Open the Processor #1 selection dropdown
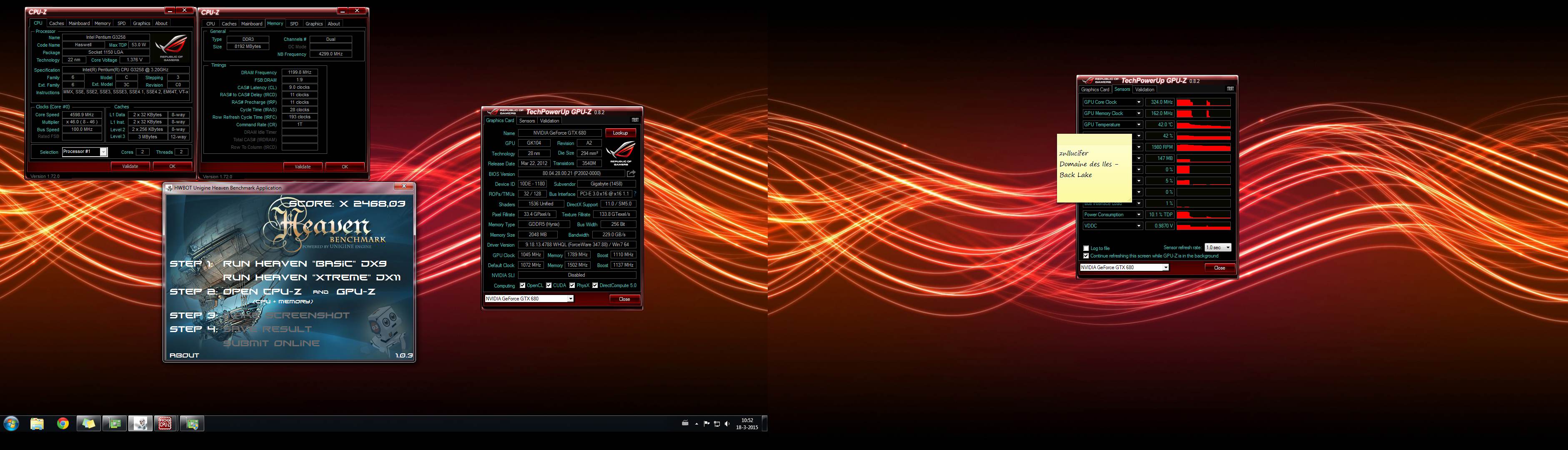The image size is (1568, 450). click(85, 152)
